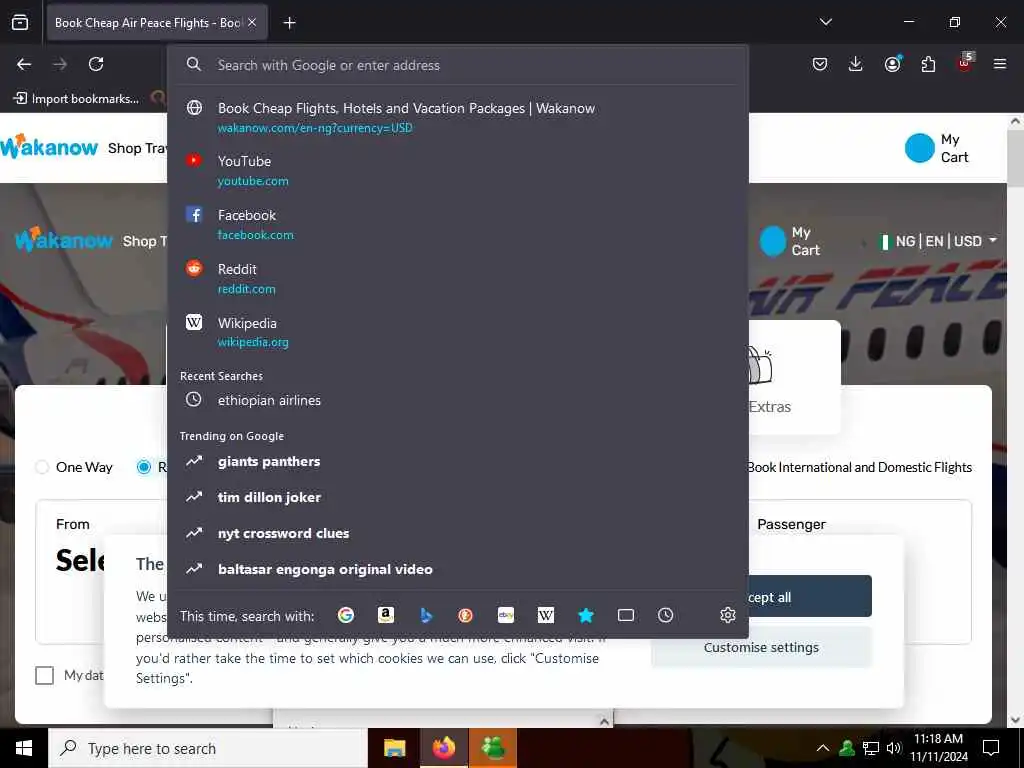Reload the current page
The height and width of the screenshot is (768, 1024).
[x=96, y=64]
